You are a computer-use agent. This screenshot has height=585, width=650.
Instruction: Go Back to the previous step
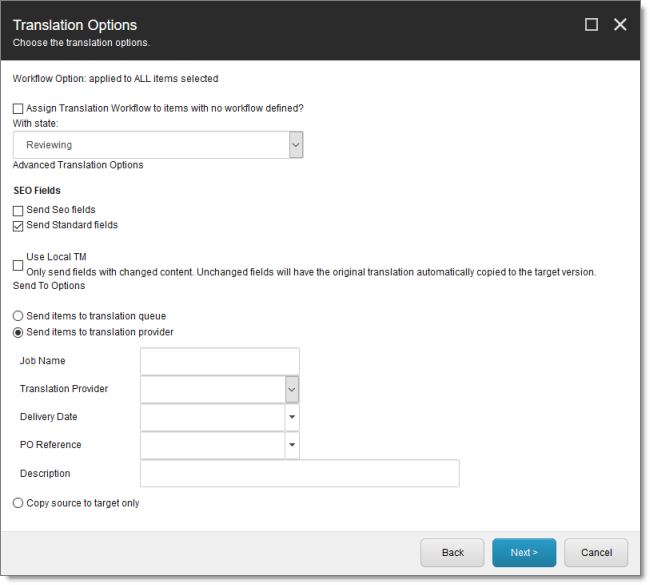[x=452, y=552]
